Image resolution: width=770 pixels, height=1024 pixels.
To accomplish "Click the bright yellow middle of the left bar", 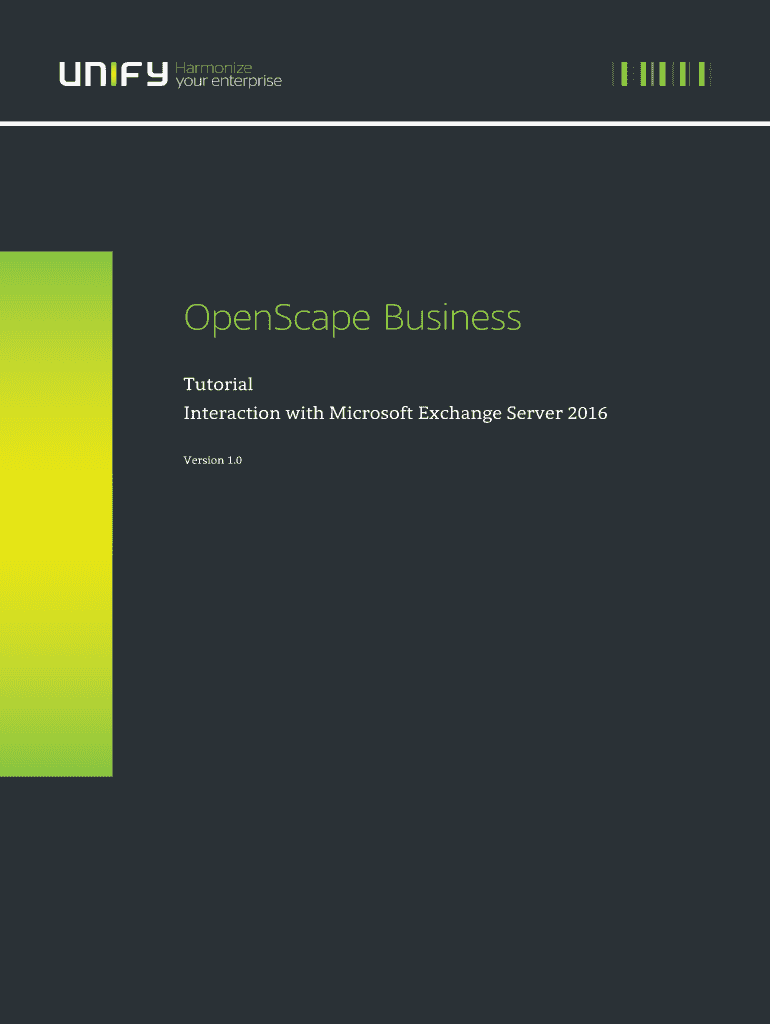I will (56, 520).
